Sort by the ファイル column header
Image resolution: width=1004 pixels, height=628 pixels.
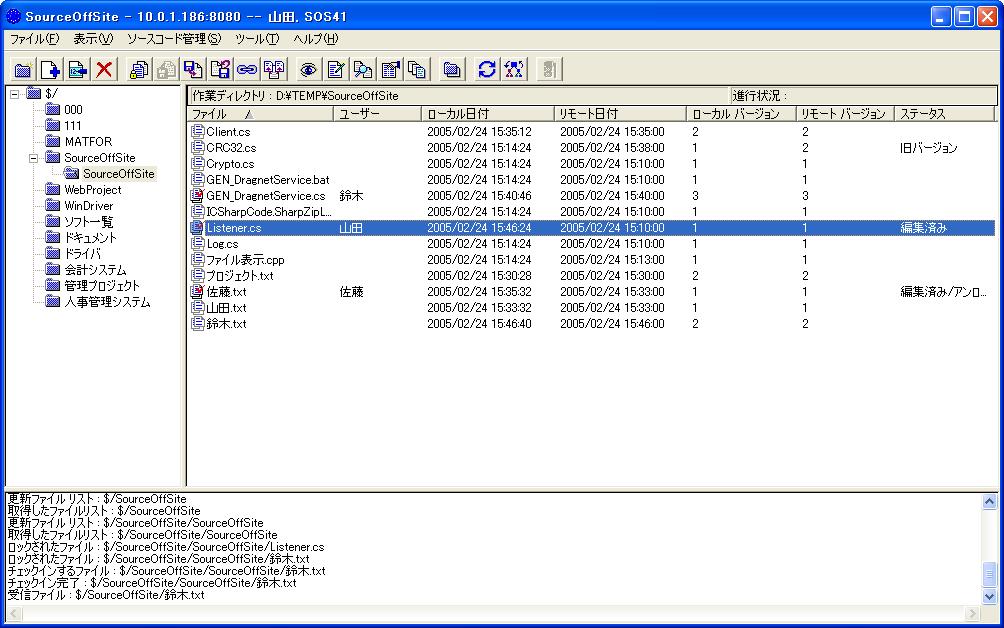tap(261, 114)
